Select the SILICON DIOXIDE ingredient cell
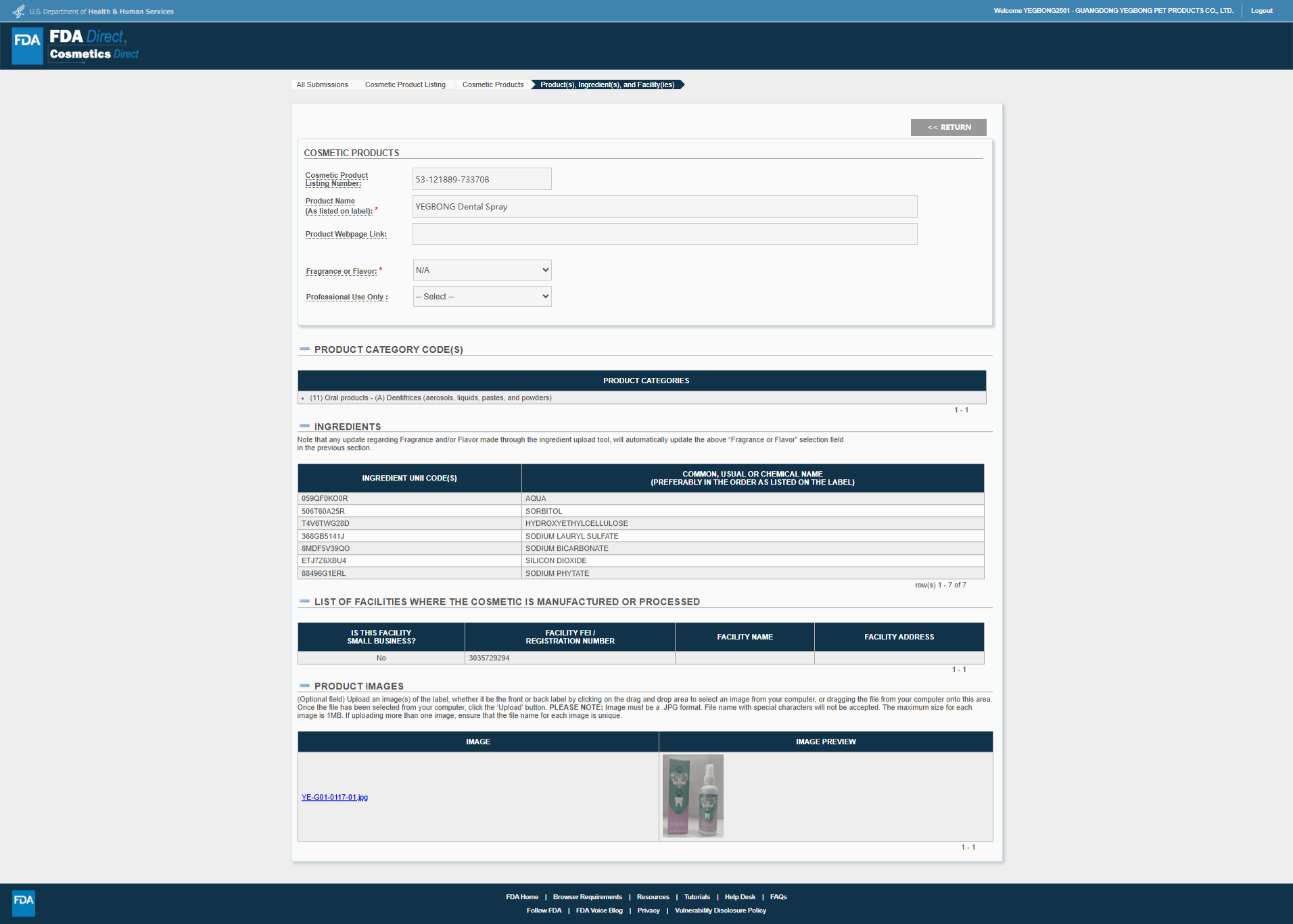The width and height of the screenshot is (1293, 924). 753,561
